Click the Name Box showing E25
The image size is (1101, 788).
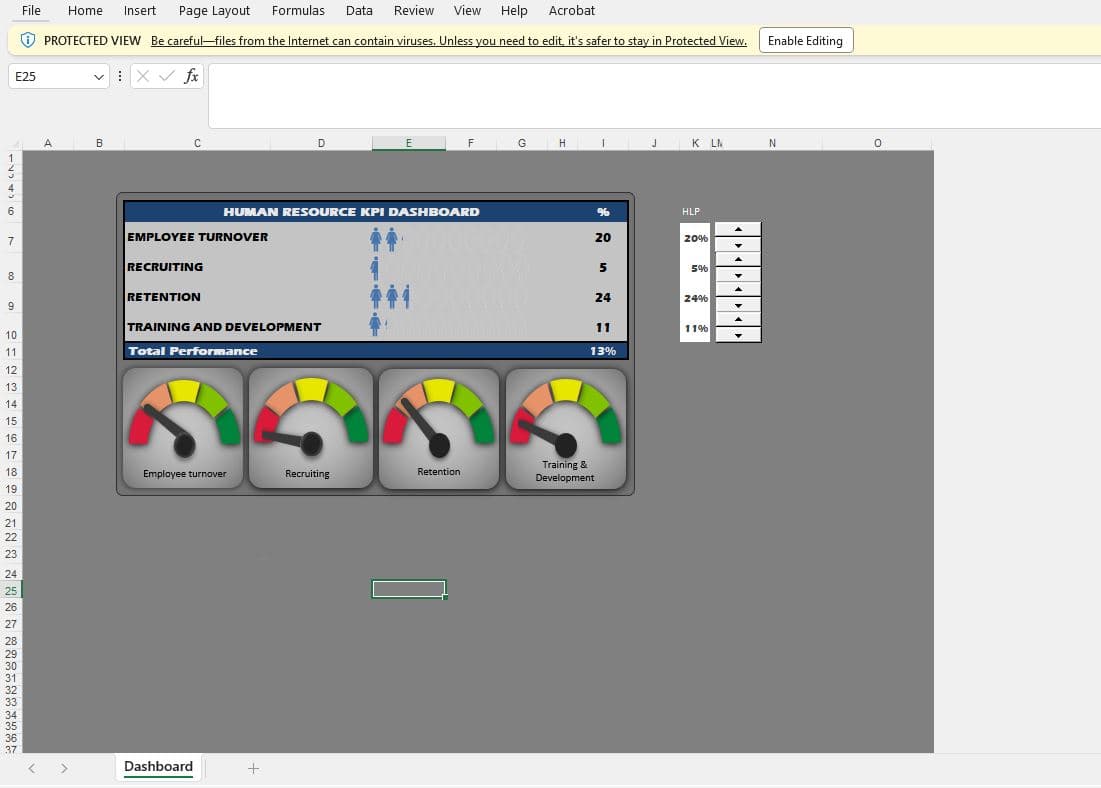[x=58, y=77]
